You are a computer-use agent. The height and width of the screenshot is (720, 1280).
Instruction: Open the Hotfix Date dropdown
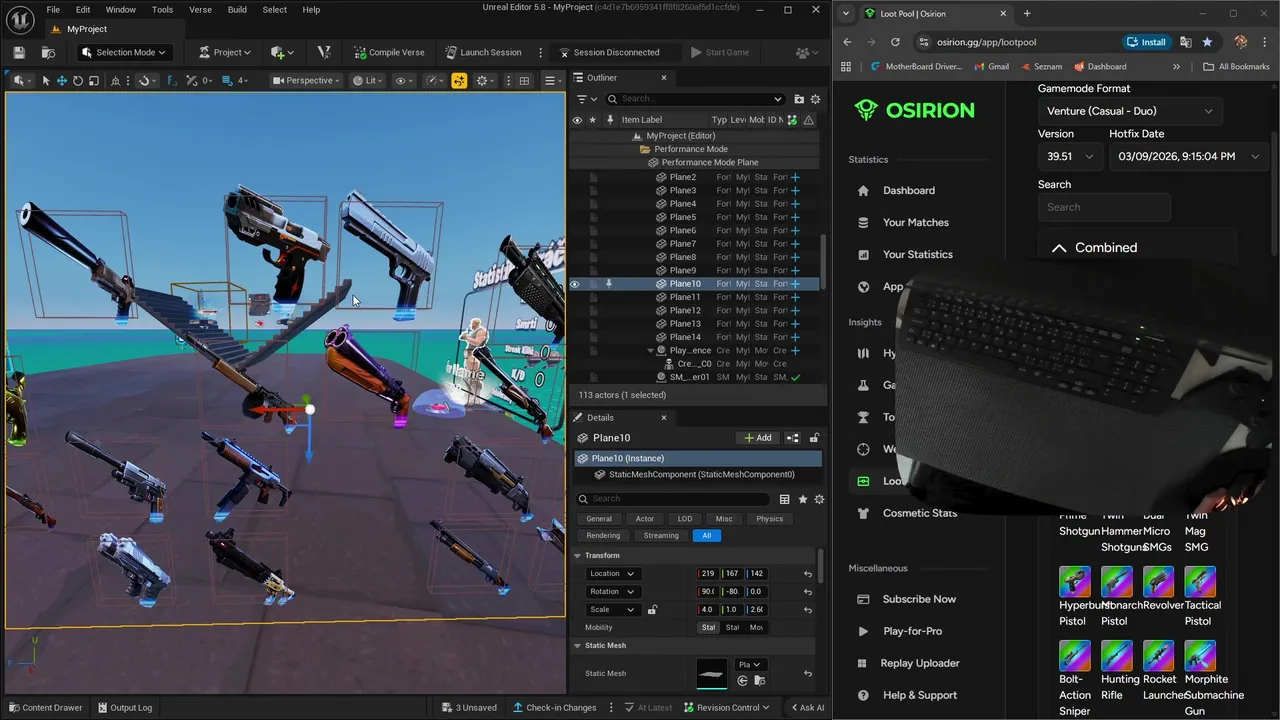(x=1187, y=156)
